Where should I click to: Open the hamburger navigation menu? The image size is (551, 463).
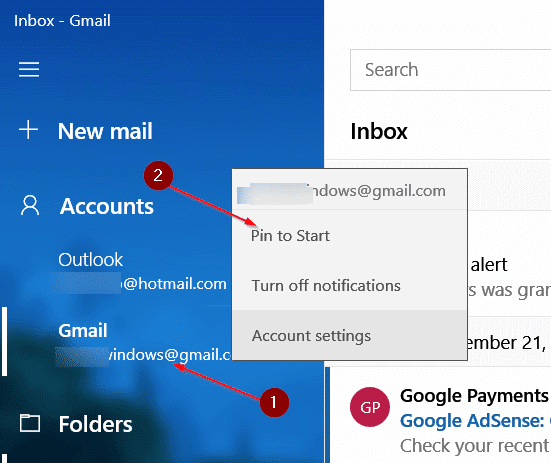pos(29,70)
